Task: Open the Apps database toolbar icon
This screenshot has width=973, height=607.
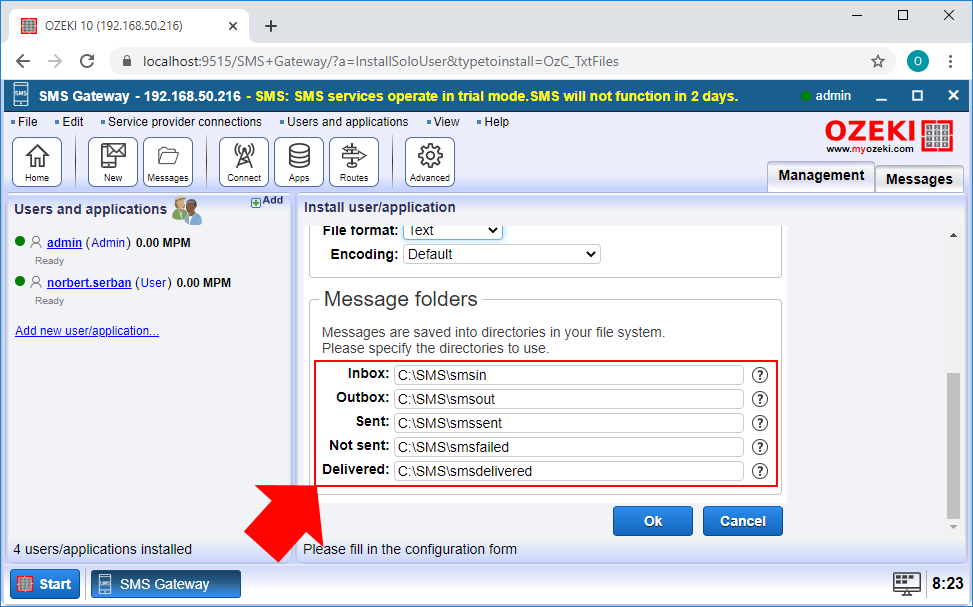Action: (299, 162)
